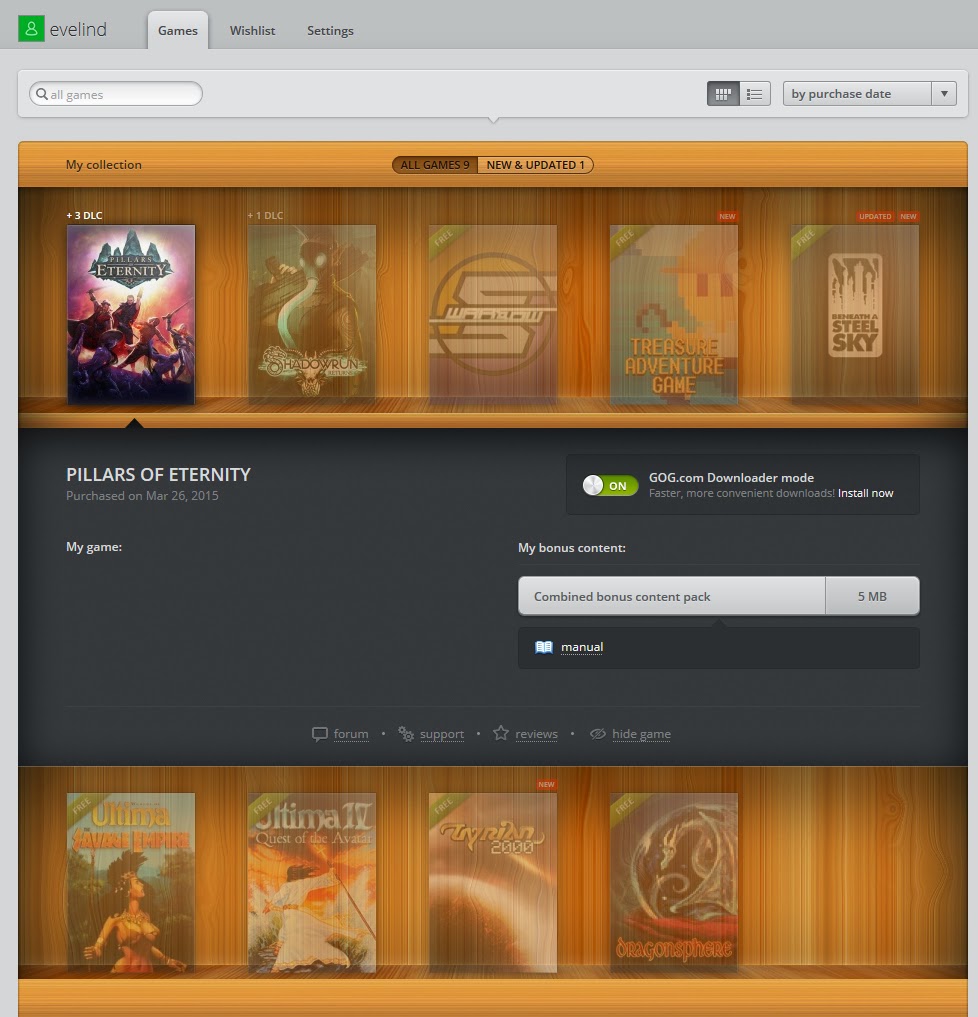This screenshot has width=978, height=1017.
Task: Open the reviews link
Action: click(536, 734)
